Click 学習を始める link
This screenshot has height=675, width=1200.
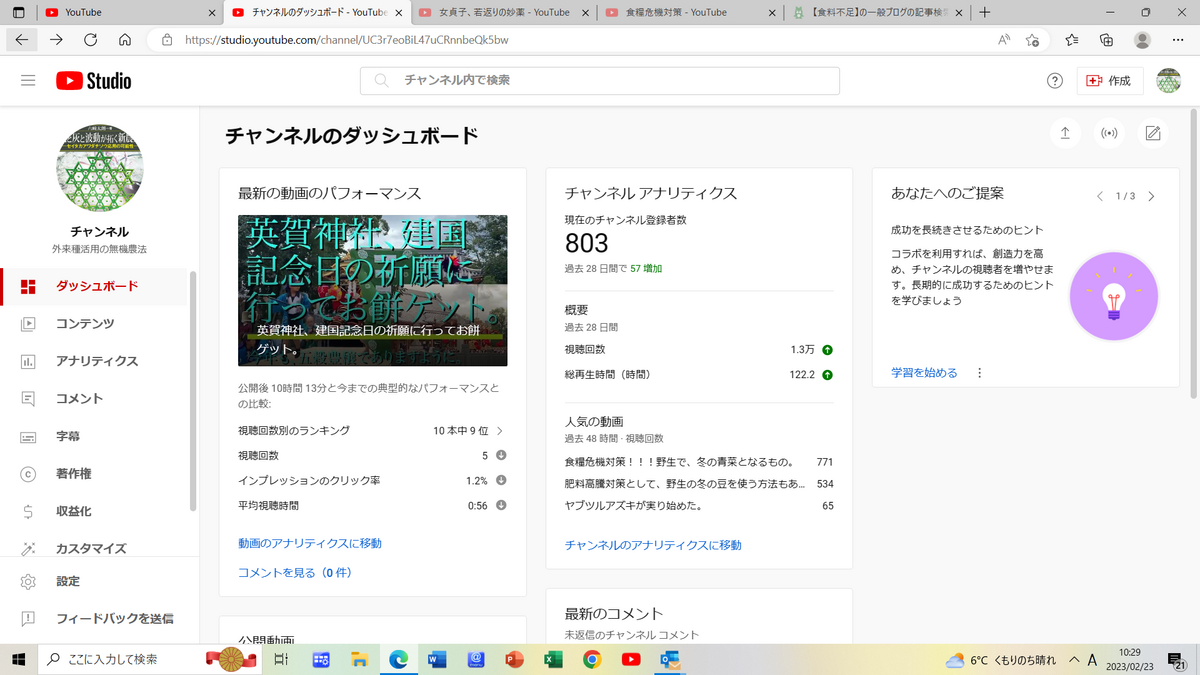(x=924, y=373)
